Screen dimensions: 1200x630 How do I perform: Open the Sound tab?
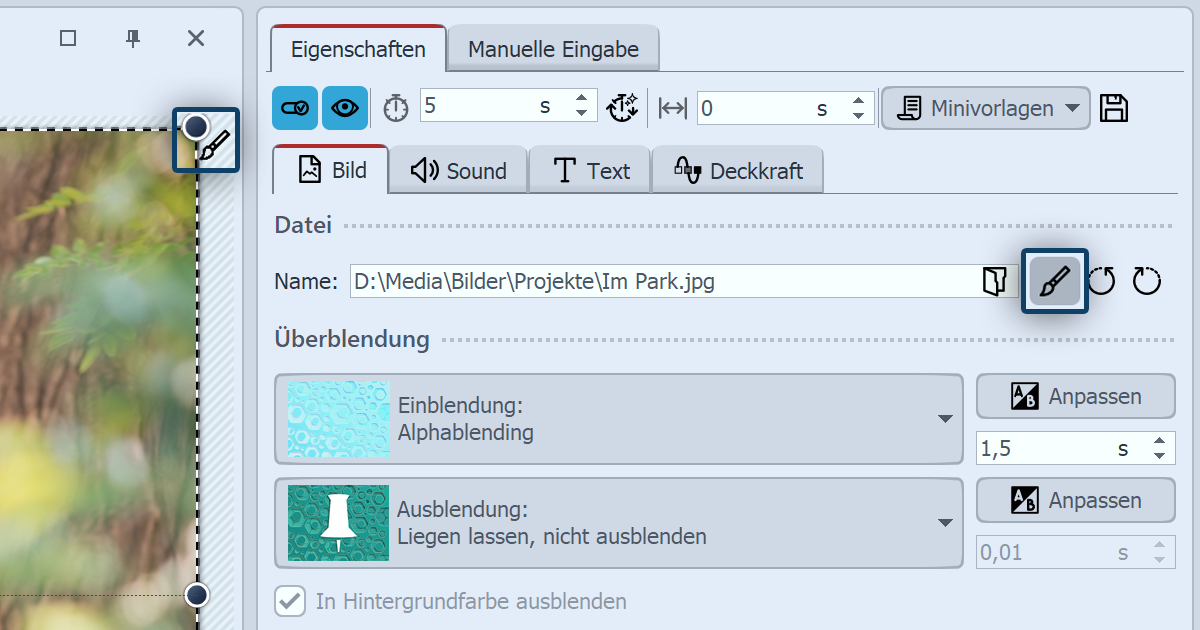[457, 169]
